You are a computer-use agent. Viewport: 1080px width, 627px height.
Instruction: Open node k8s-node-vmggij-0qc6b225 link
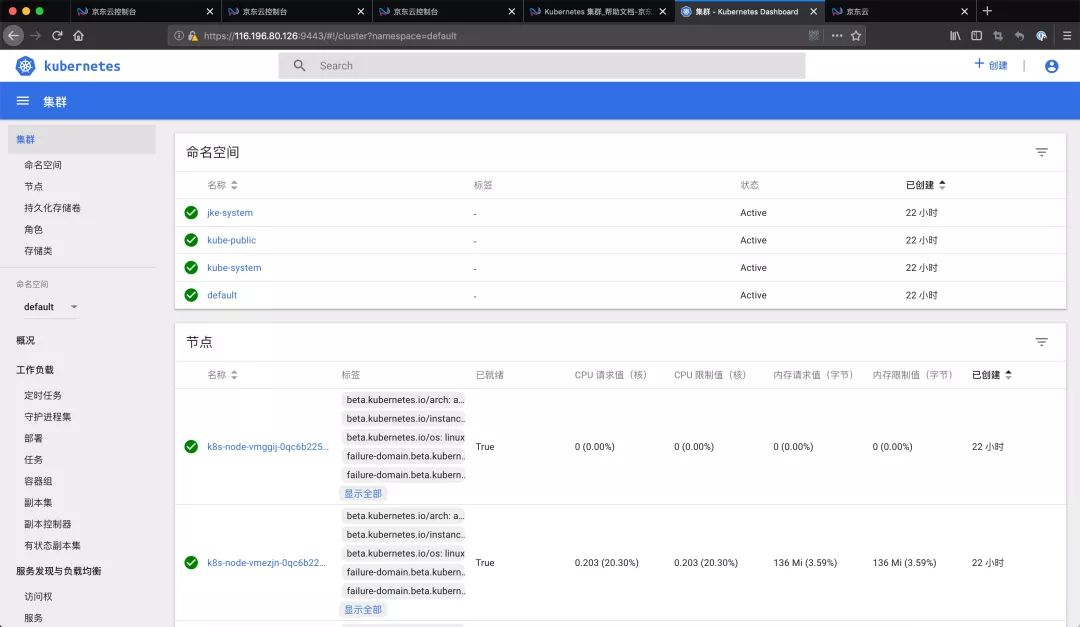[x=267, y=446]
